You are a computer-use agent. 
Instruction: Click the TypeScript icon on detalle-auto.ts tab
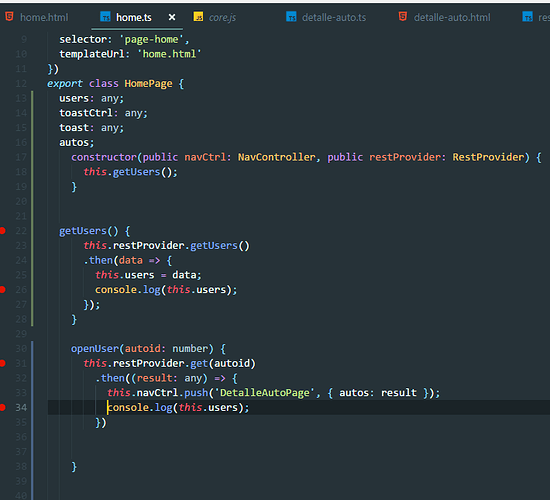(x=291, y=16)
